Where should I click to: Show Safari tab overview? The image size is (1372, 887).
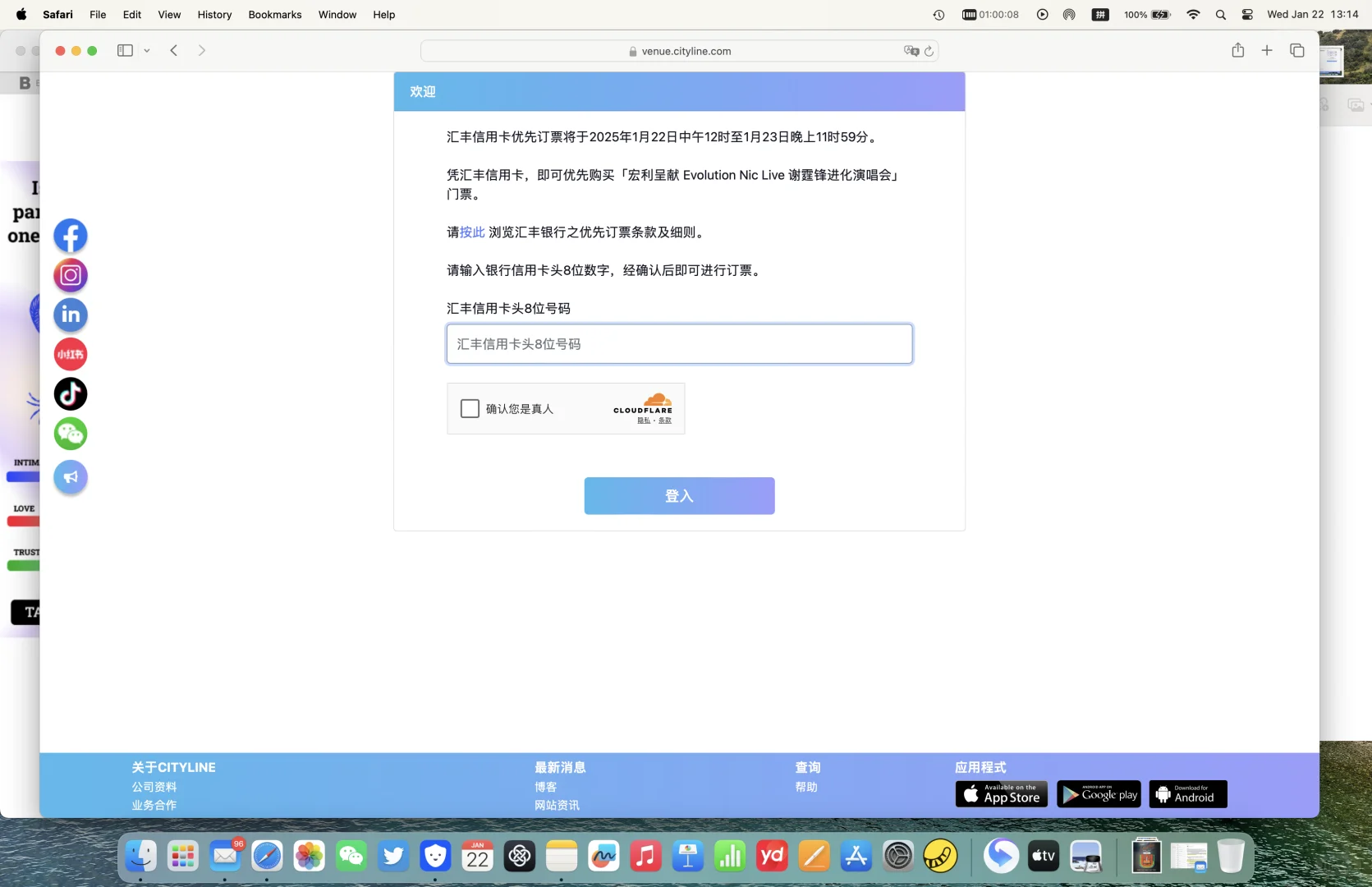coord(1297,50)
